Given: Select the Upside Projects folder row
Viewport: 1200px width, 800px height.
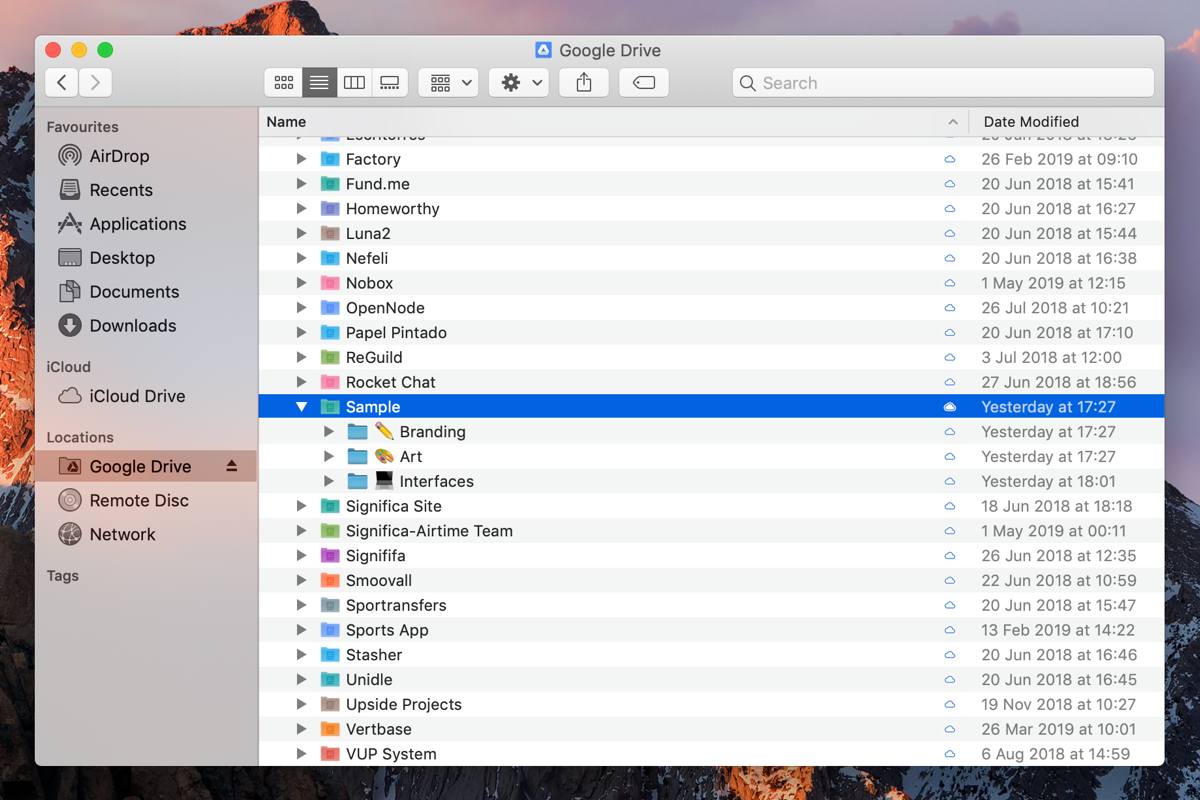Looking at the screenshot, I should pyautogui.click(x=711, y=704).
